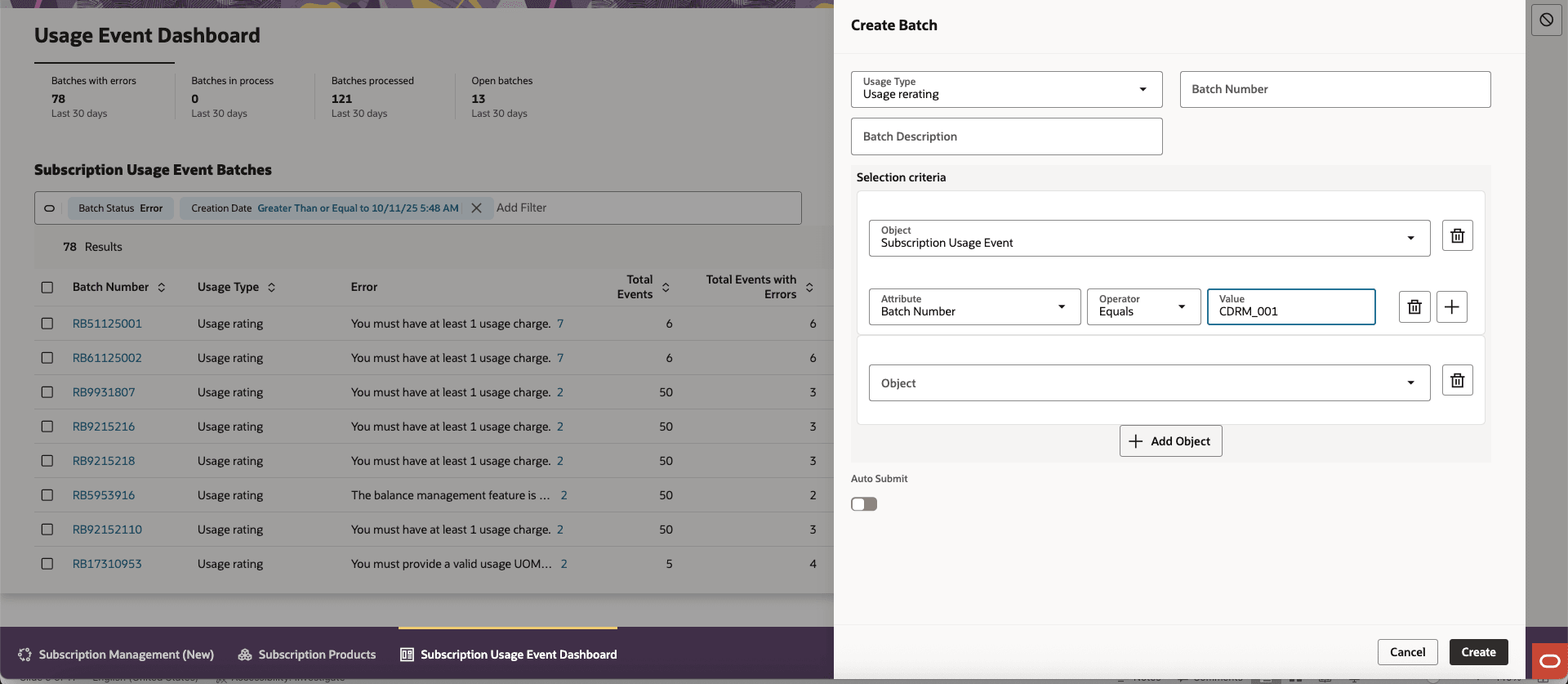Click the Batch Status Error filter chip

pos(121,208)
